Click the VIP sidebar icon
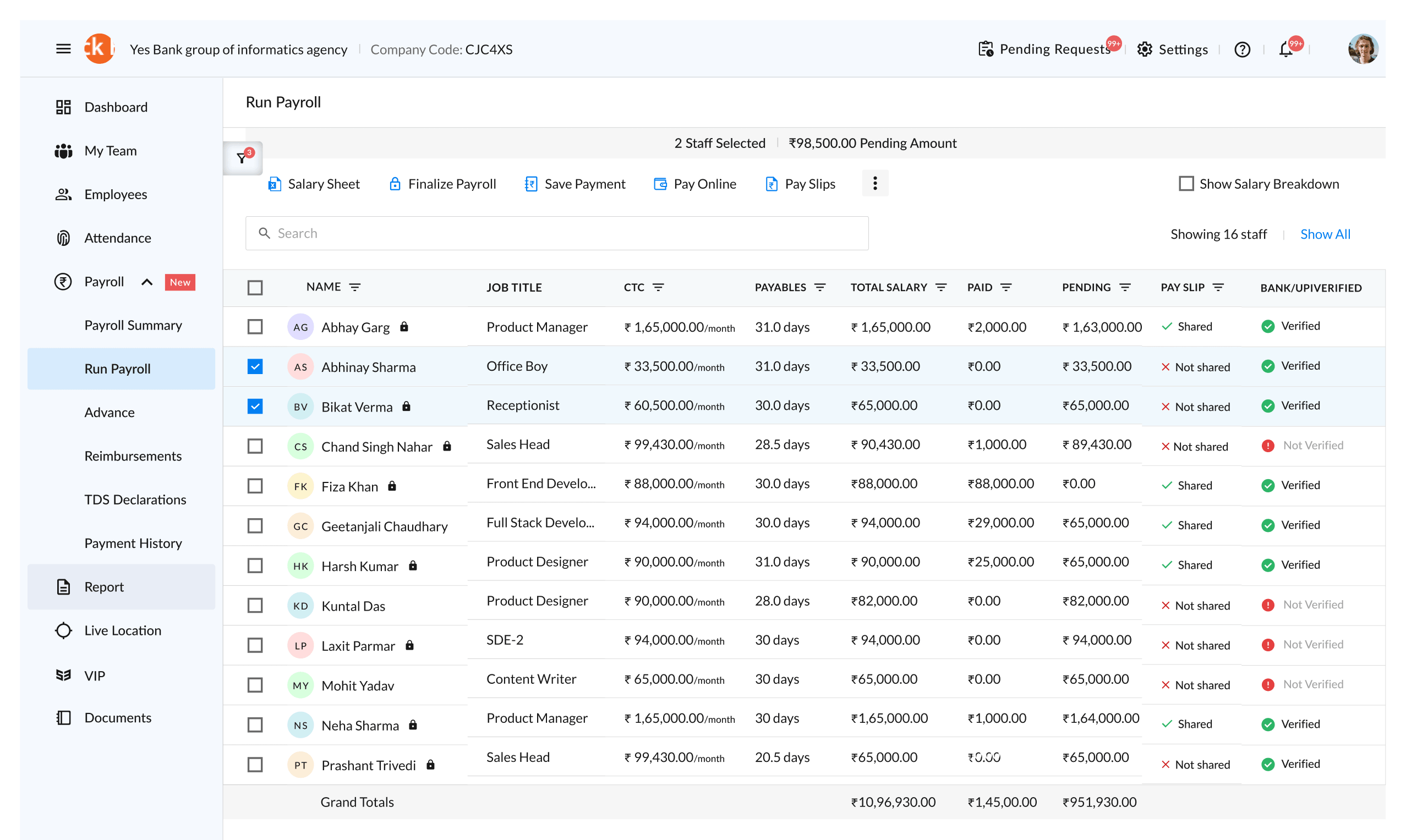1406x840 pixels. point(63,675)
